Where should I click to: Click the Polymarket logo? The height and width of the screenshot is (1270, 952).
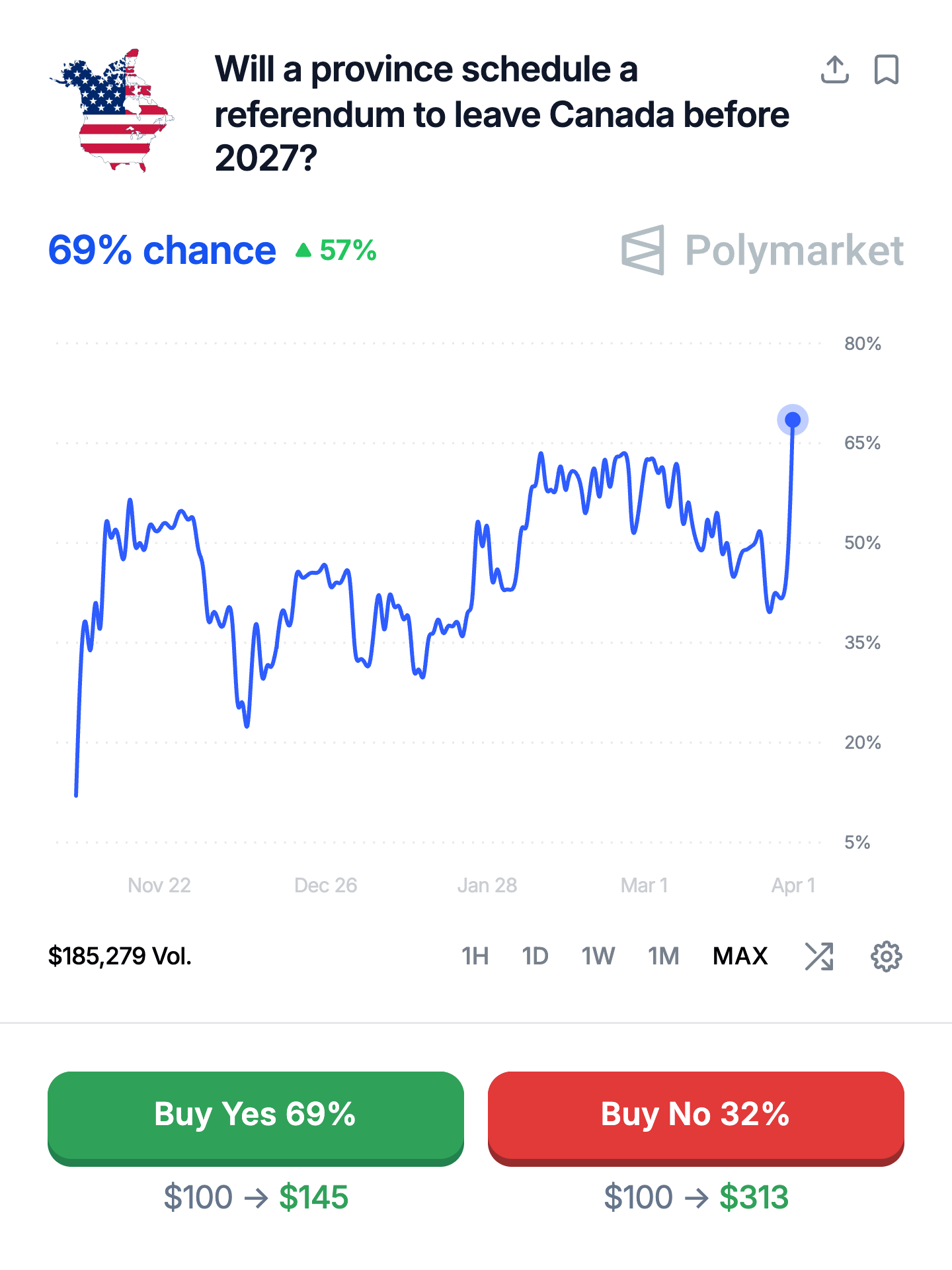click(x=762, y=251)
